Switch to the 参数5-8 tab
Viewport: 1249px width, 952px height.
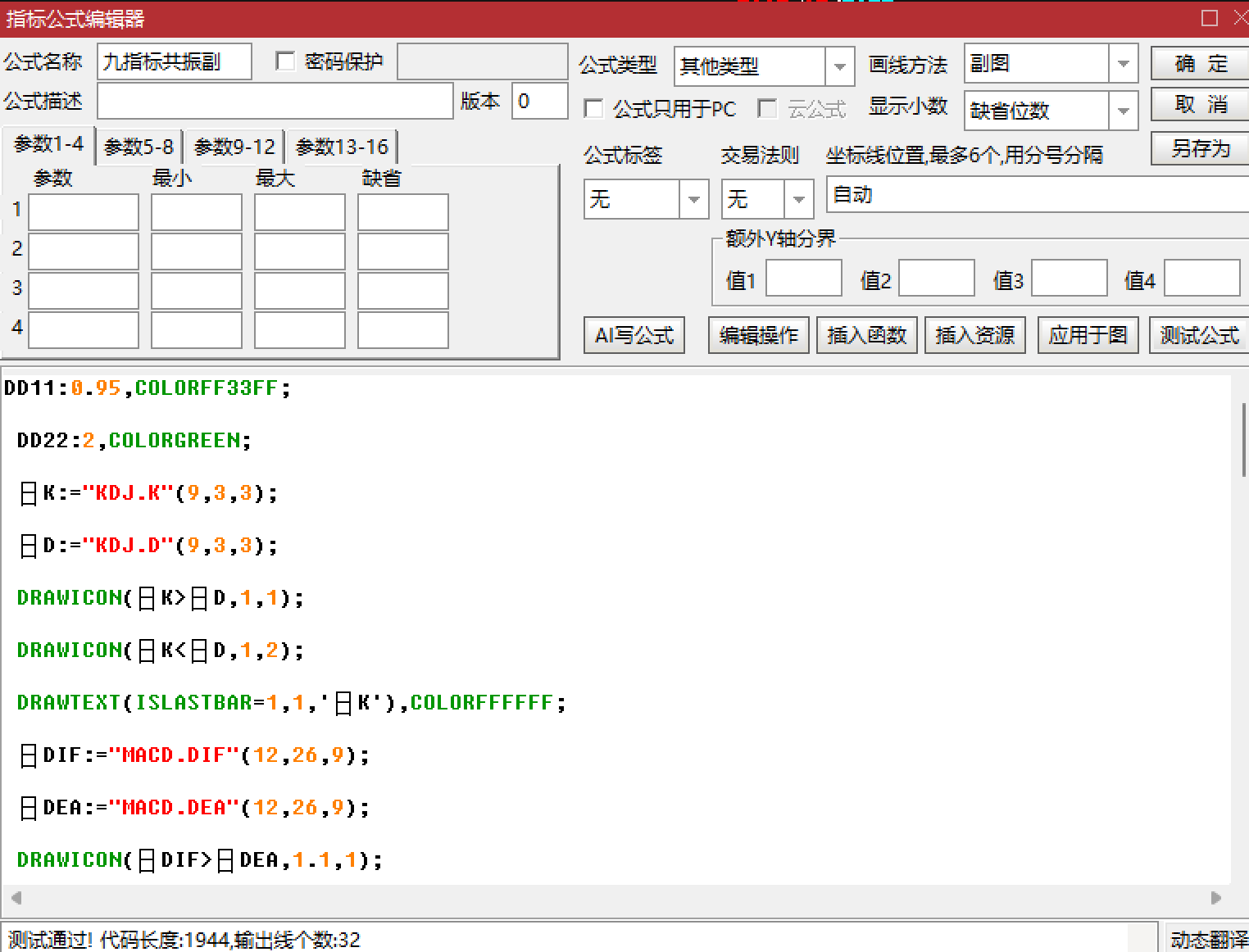pyautogui.click(x=139, y=147)
